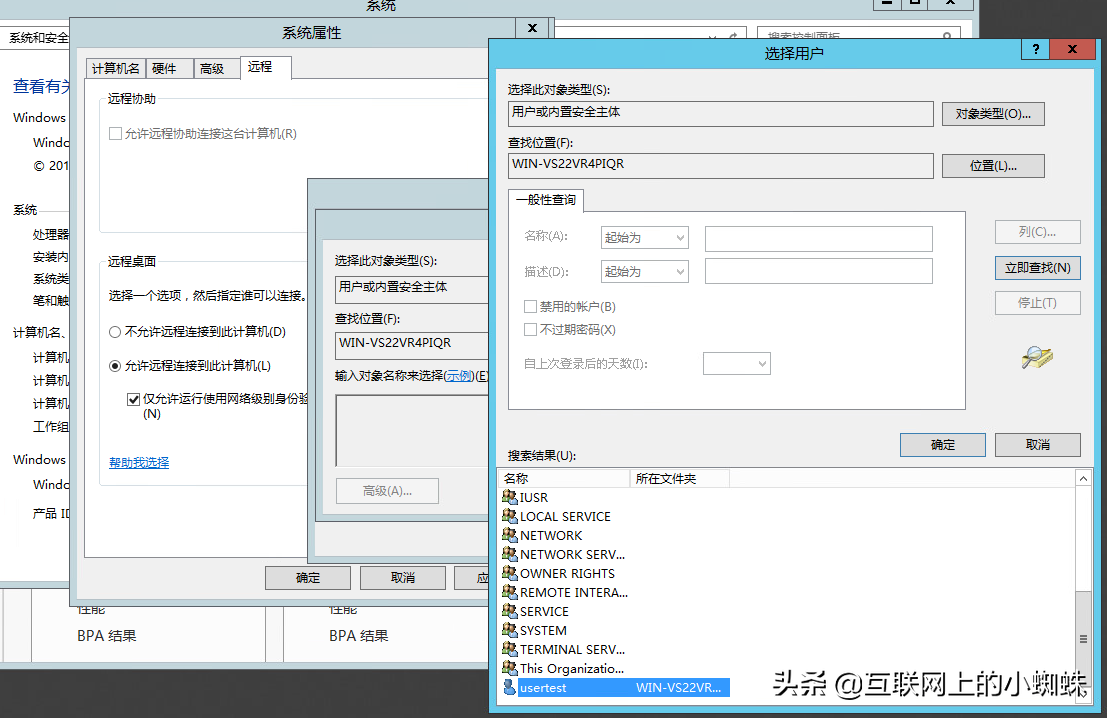Click the SYSTEM entry icon

tap(509, 630)
